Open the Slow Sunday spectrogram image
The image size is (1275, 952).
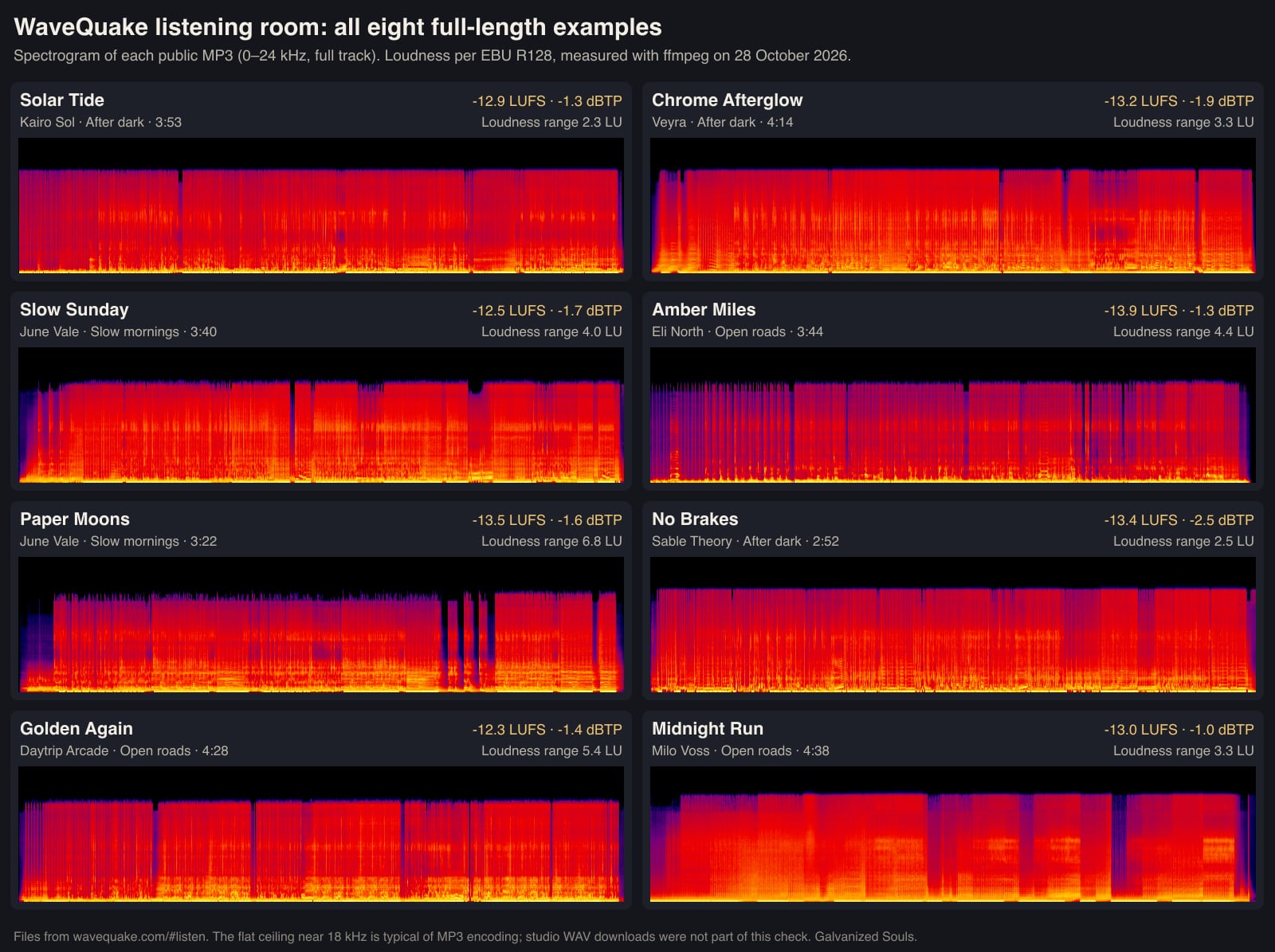coord(321,415)
